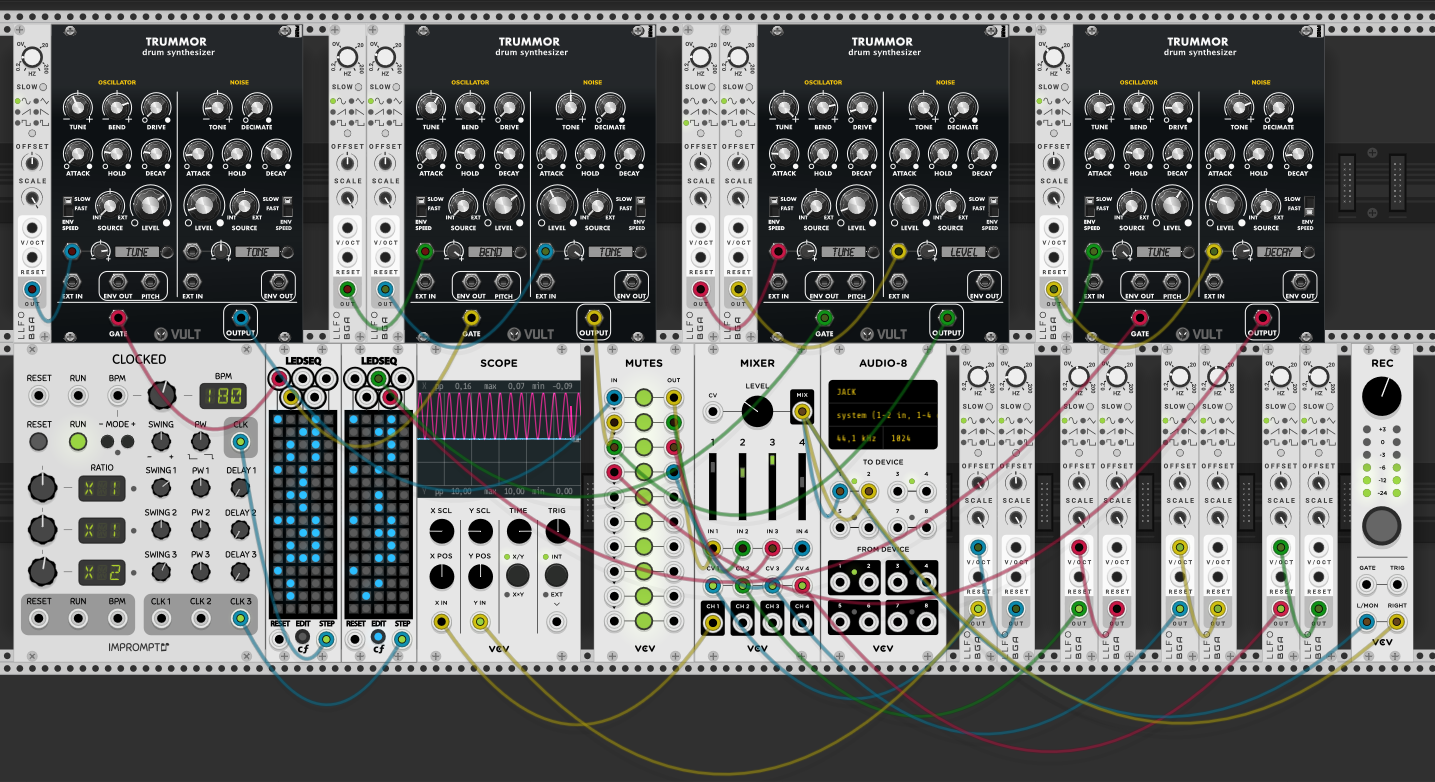Toggle the fourth mute button on Mutes
Screen dimensions: 1435x782
(x=644, y=472)
